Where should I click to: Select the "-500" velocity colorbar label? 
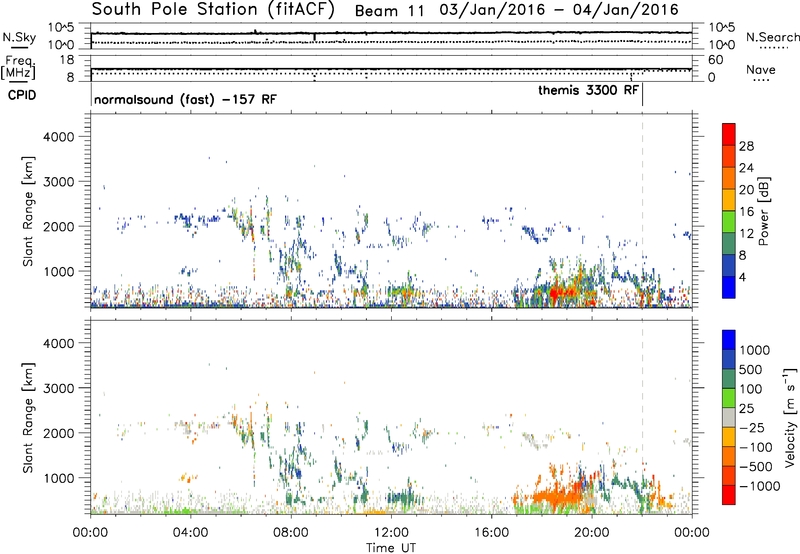point(756,466)
